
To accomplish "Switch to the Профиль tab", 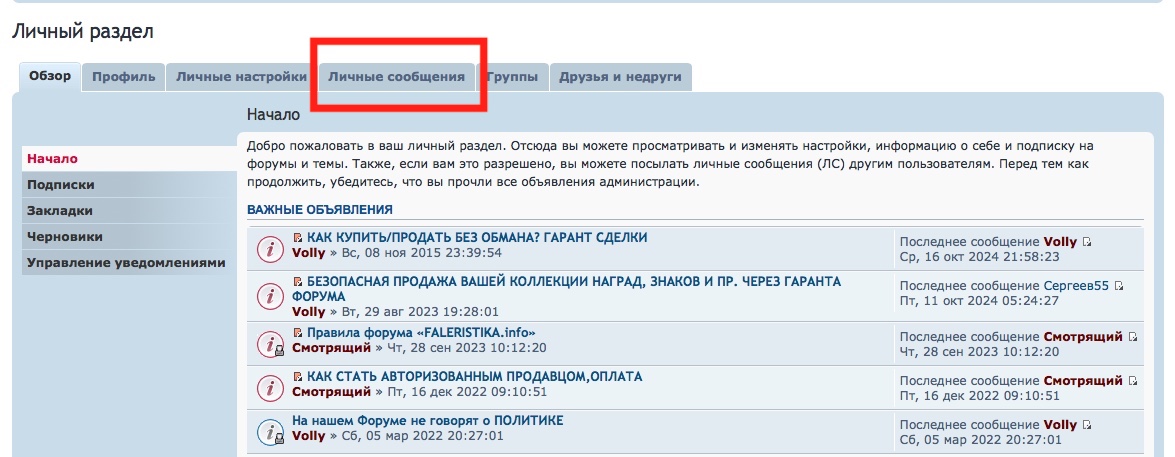I will point(124,76).
